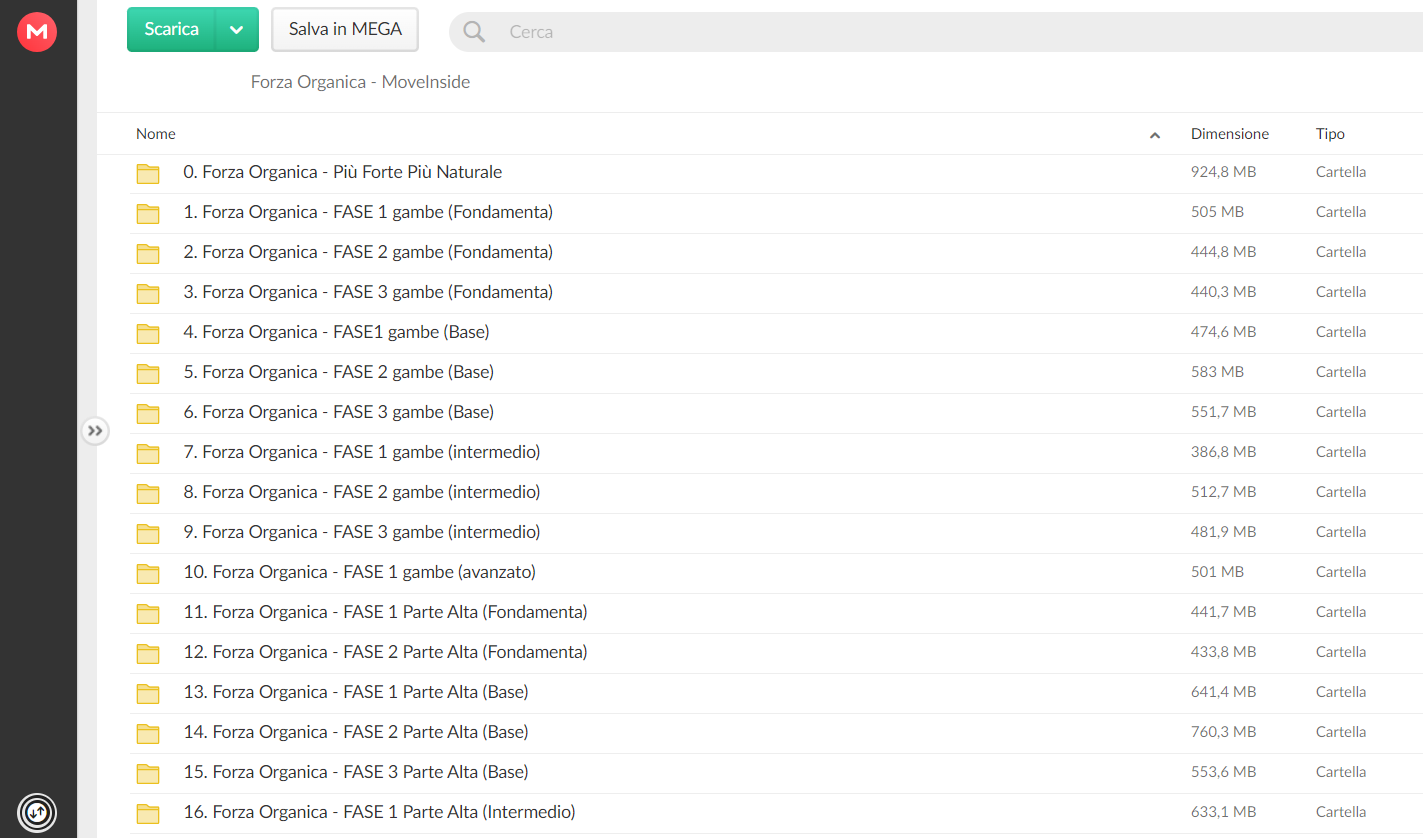
Task: Click Salva in MEGA button
Action: (345, 30)
